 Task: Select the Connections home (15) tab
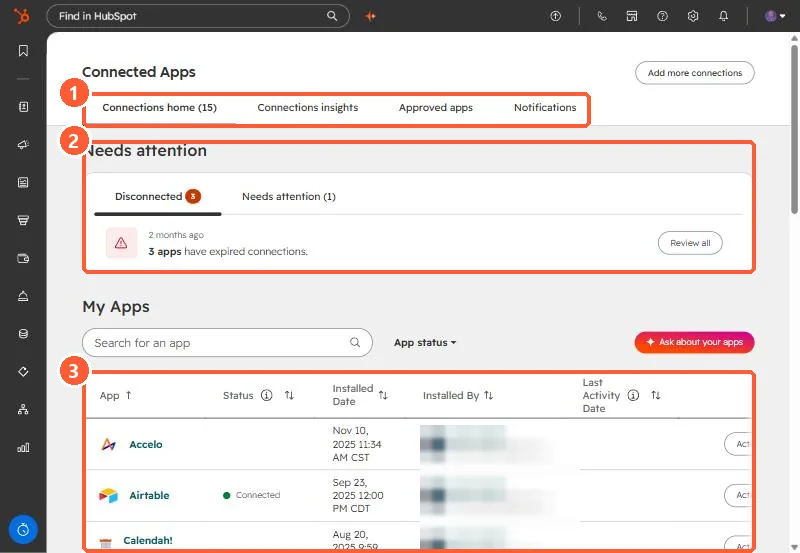point(160,108)
